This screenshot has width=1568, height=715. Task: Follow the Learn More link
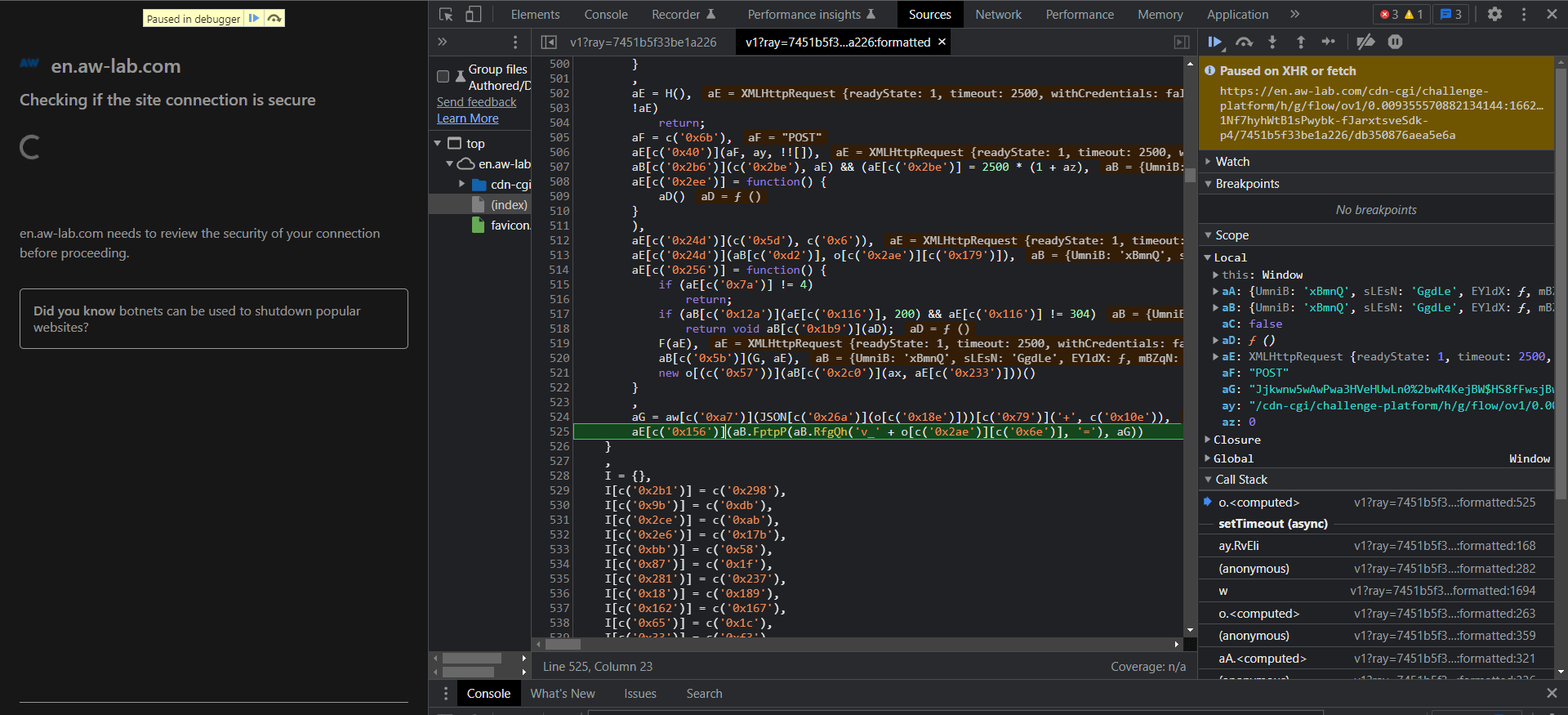(x=468, y=118)
